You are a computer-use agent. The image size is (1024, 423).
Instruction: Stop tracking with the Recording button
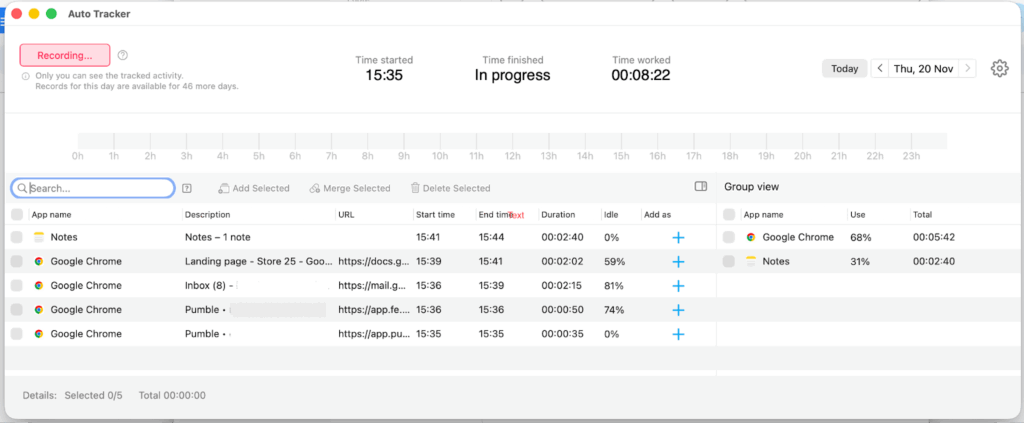click(x=65, y=56)
